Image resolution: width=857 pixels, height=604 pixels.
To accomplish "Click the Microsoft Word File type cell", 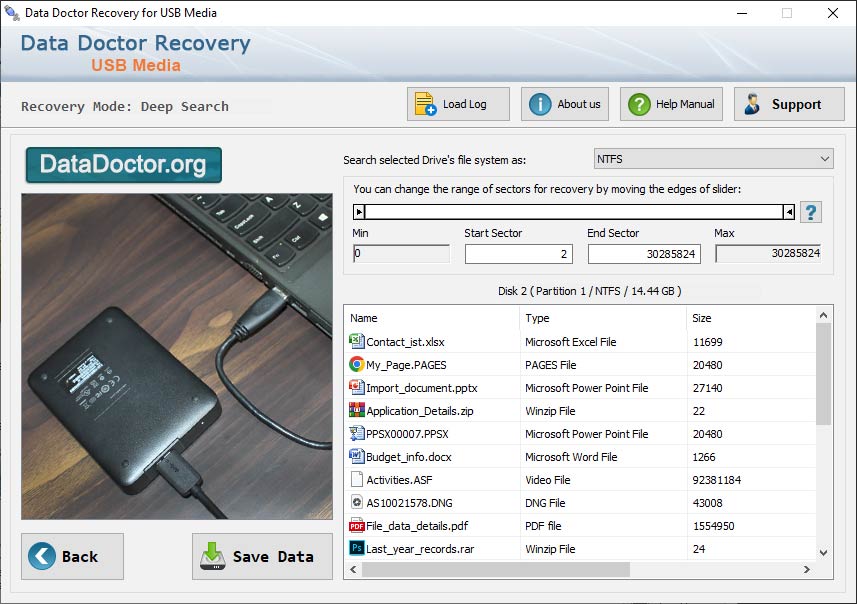I will 571,457.
